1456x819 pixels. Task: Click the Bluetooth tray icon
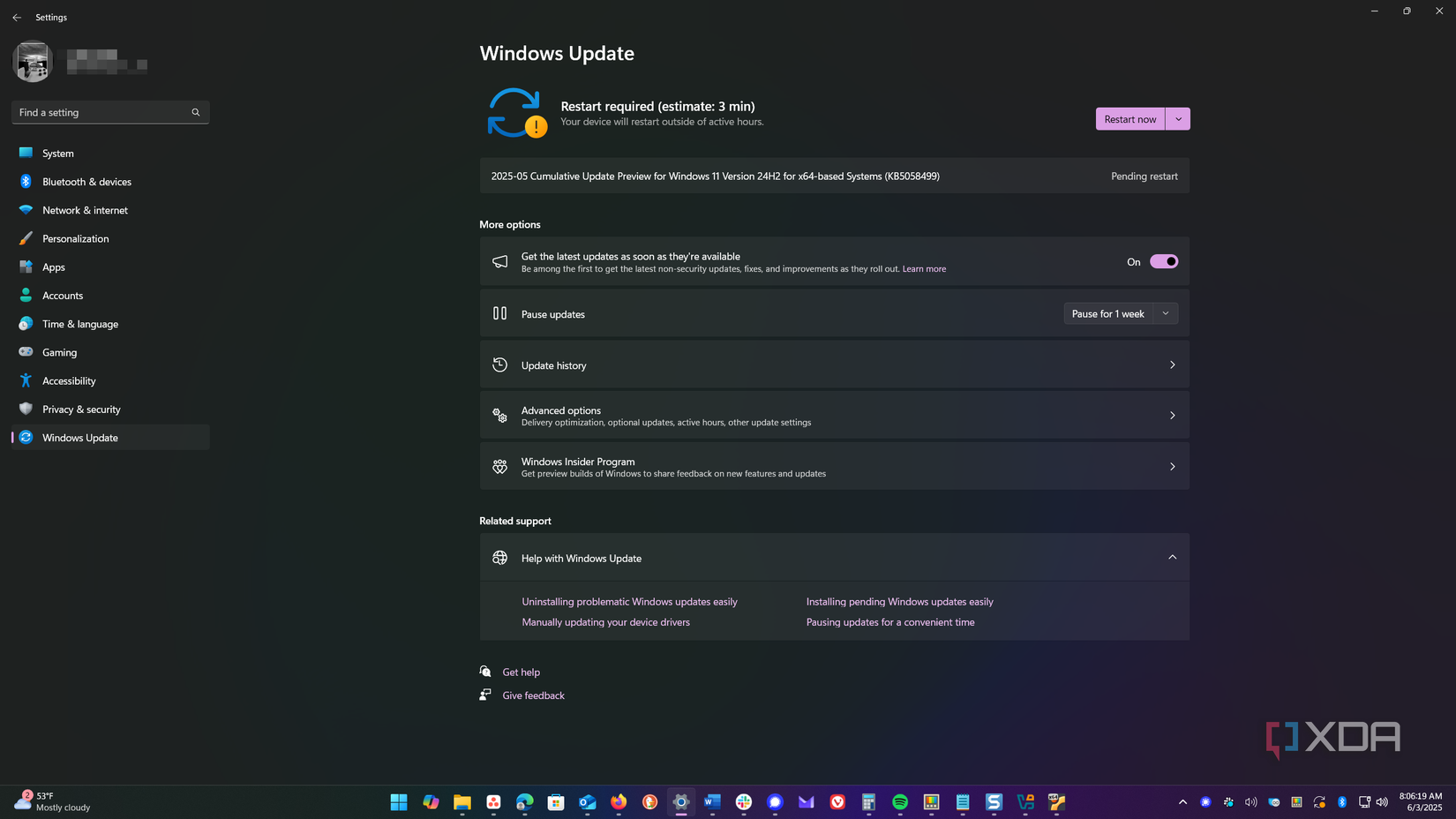click(1342, 801)
